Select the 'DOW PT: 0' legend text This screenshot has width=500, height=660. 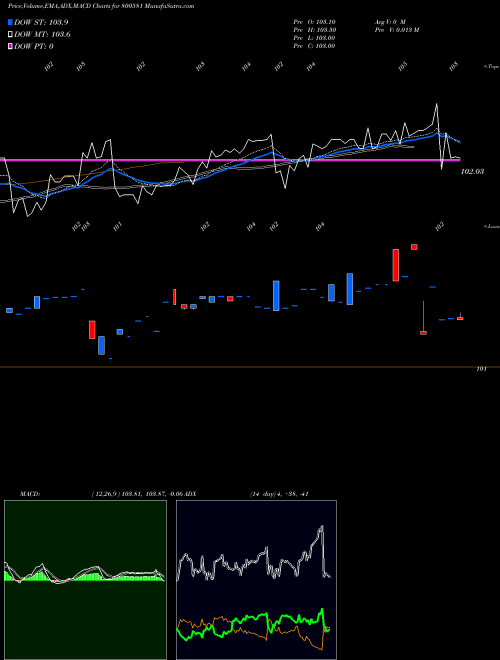[33, 46]
